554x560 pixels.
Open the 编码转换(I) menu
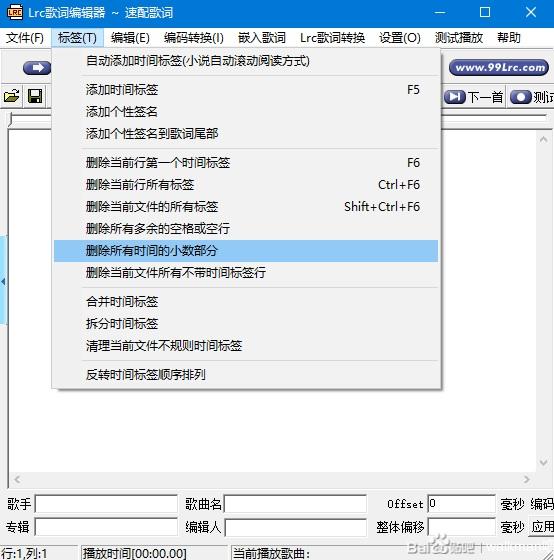(194, 38)
